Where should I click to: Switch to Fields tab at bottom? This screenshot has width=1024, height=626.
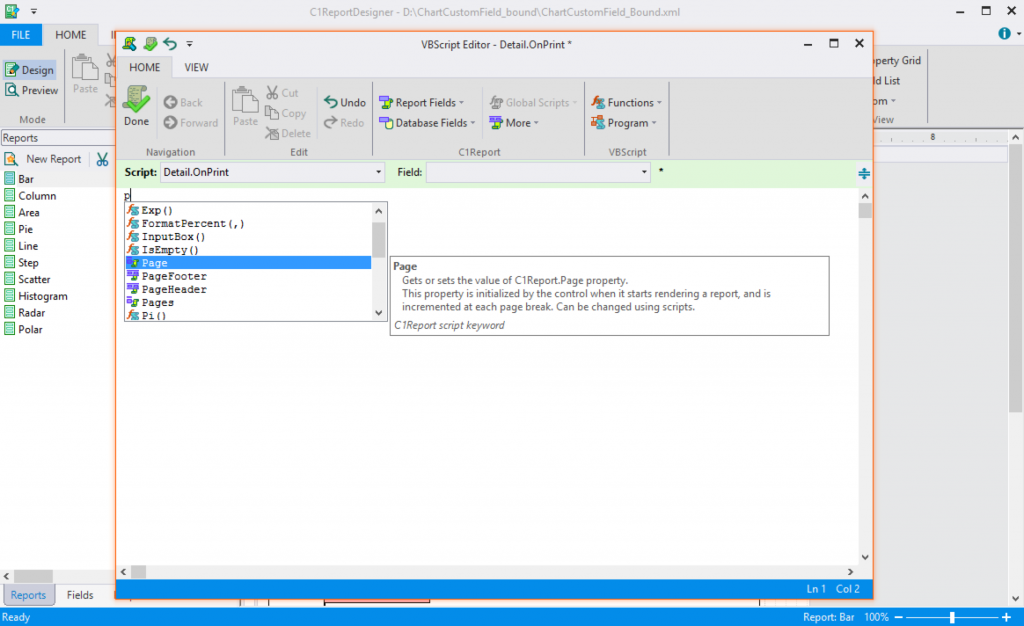(x=80, y=595)
